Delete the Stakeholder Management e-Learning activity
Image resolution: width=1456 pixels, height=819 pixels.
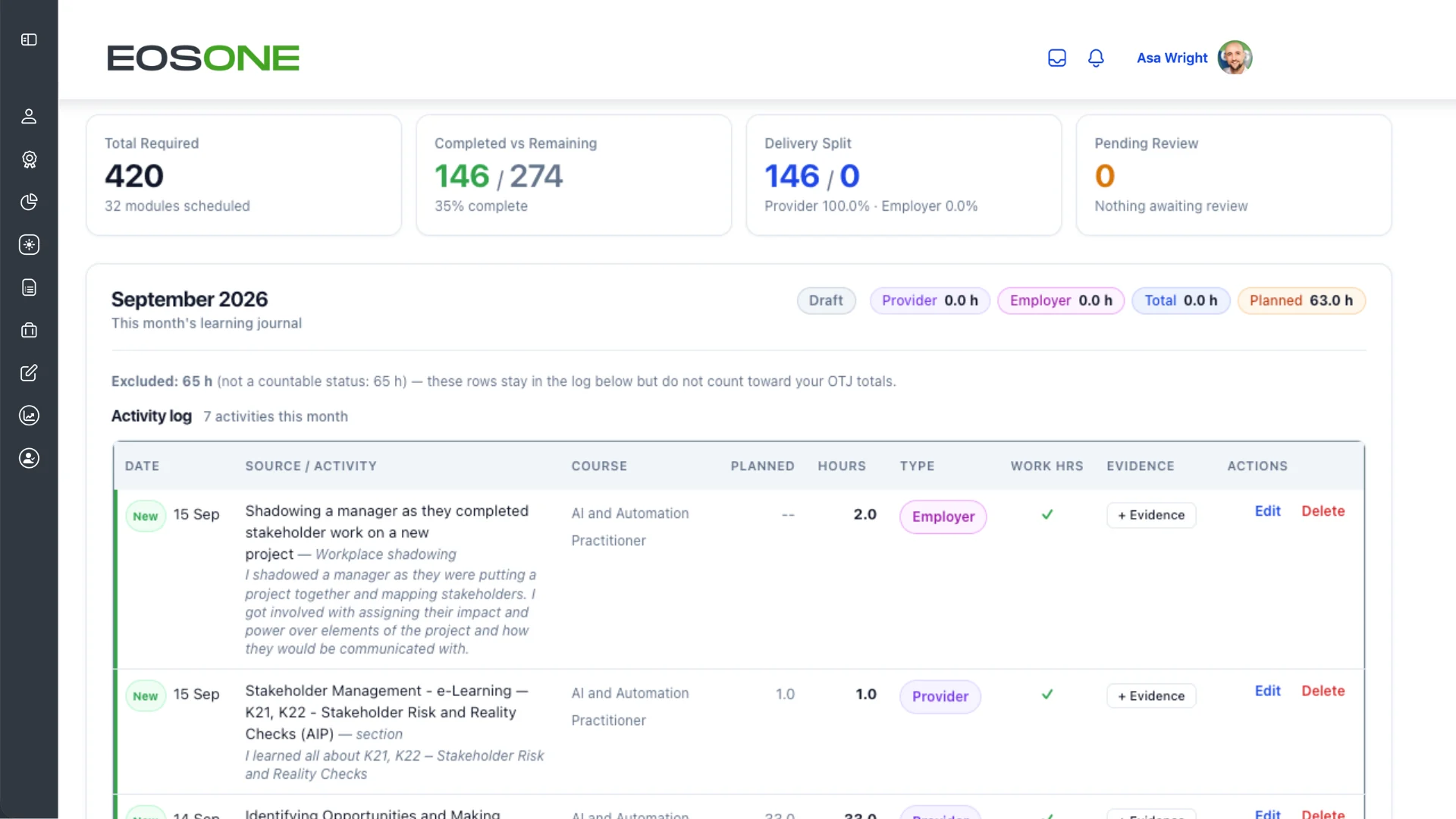point(1323,691)
